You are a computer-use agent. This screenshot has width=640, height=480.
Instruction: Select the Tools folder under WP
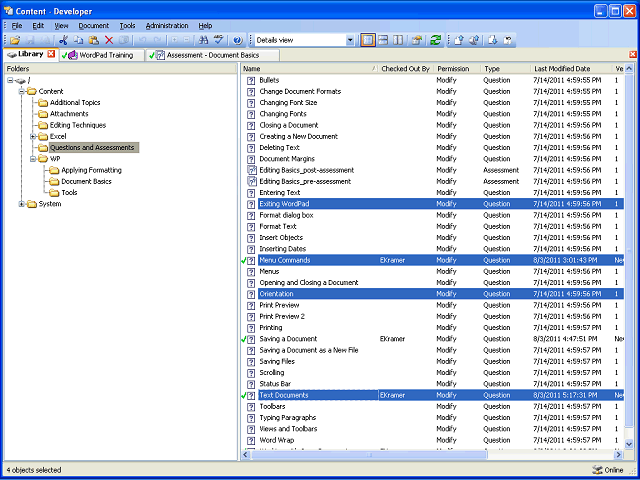69,193
